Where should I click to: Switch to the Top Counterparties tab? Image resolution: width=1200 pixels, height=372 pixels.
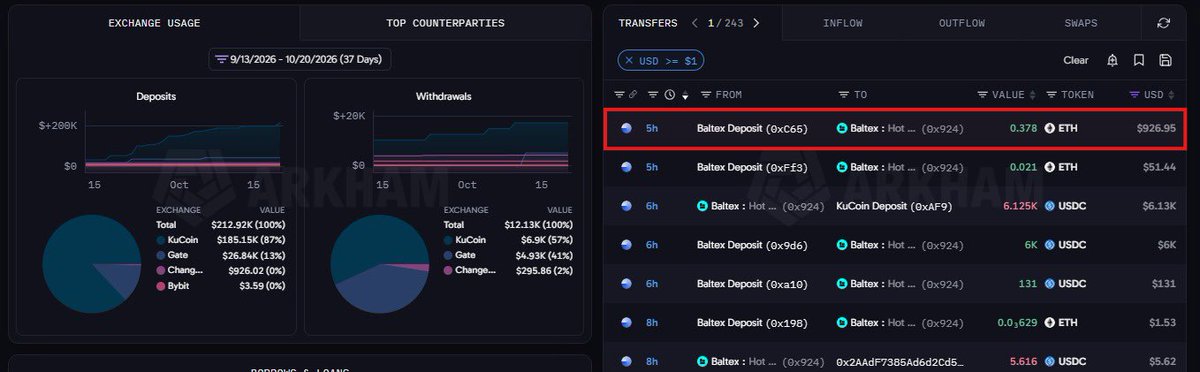click(445, 22)
